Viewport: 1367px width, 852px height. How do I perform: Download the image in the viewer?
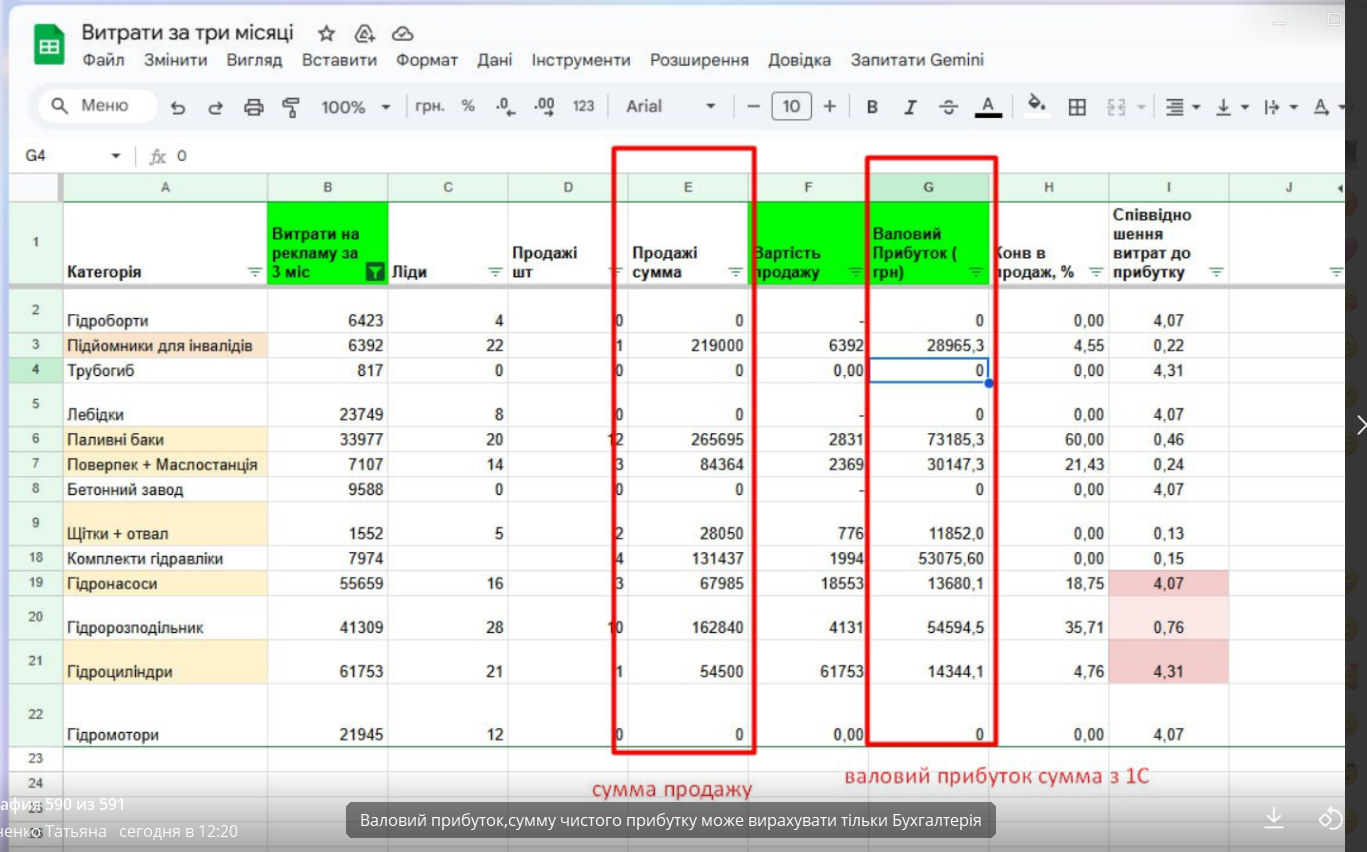click(x=1273, y=818)
